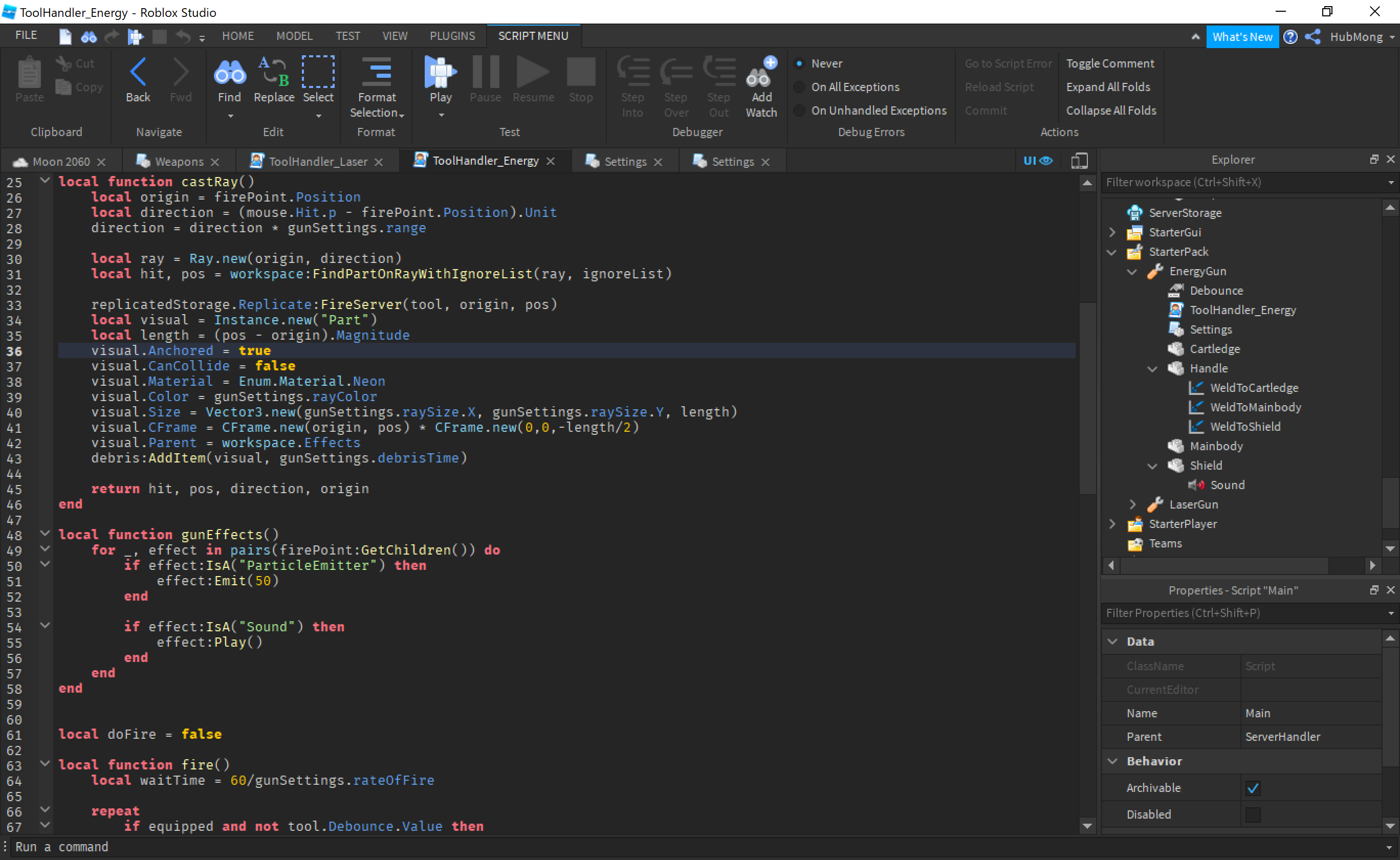Collapse the Data properties section
Image resolution: width=1400 pixels, height=860 pixels.
pos(1113,642)
